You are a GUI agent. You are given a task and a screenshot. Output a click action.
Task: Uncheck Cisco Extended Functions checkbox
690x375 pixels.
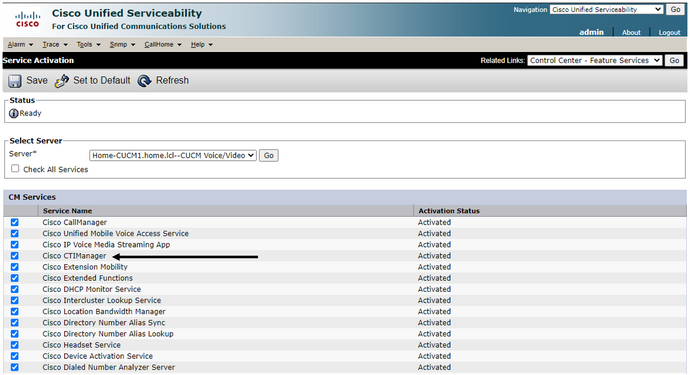15,278
